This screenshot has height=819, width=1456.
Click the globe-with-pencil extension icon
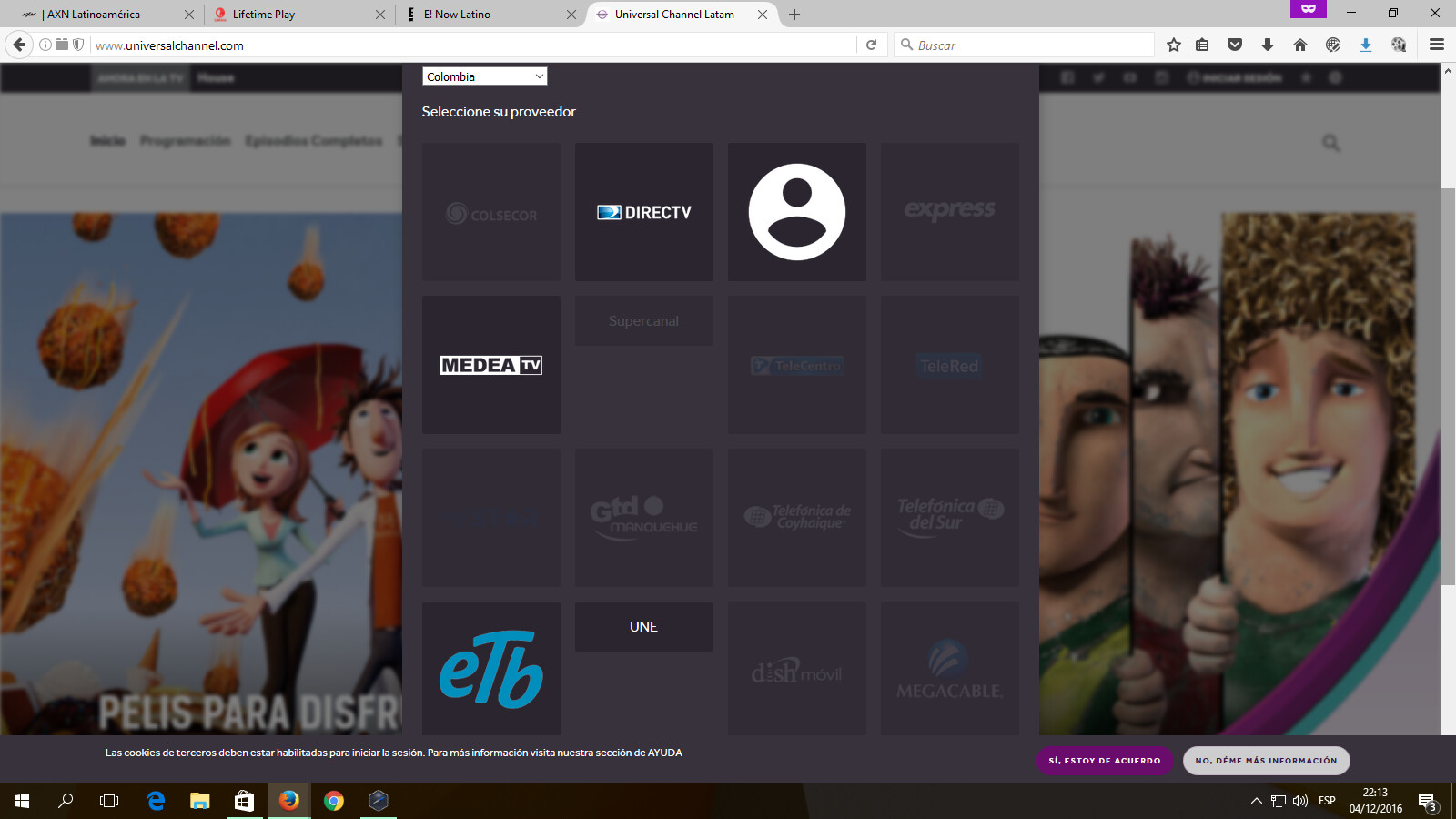pyautogui.click(x=1333, y=45)
